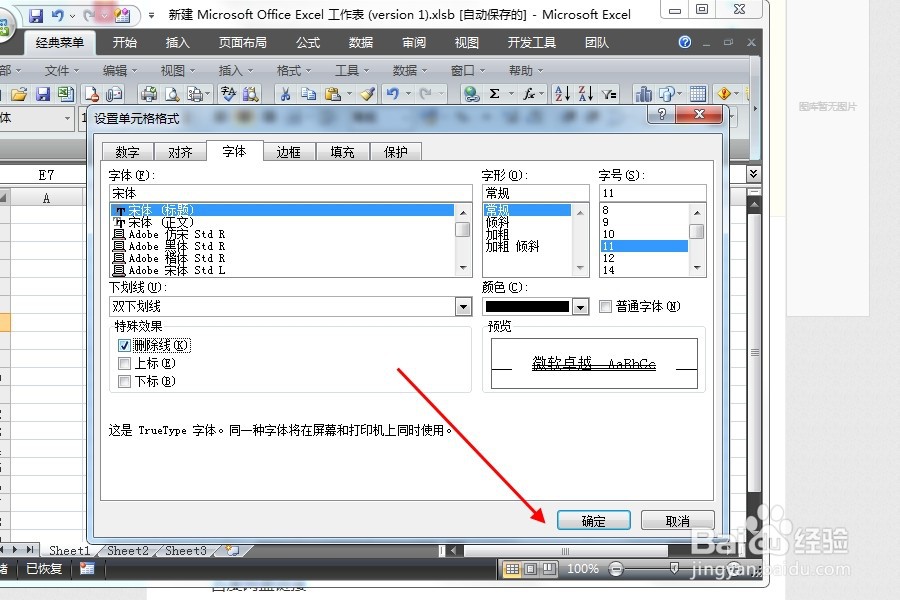Click the insert new worksheet tab icon
The image size is (900, 600).
tap(232, 550)
